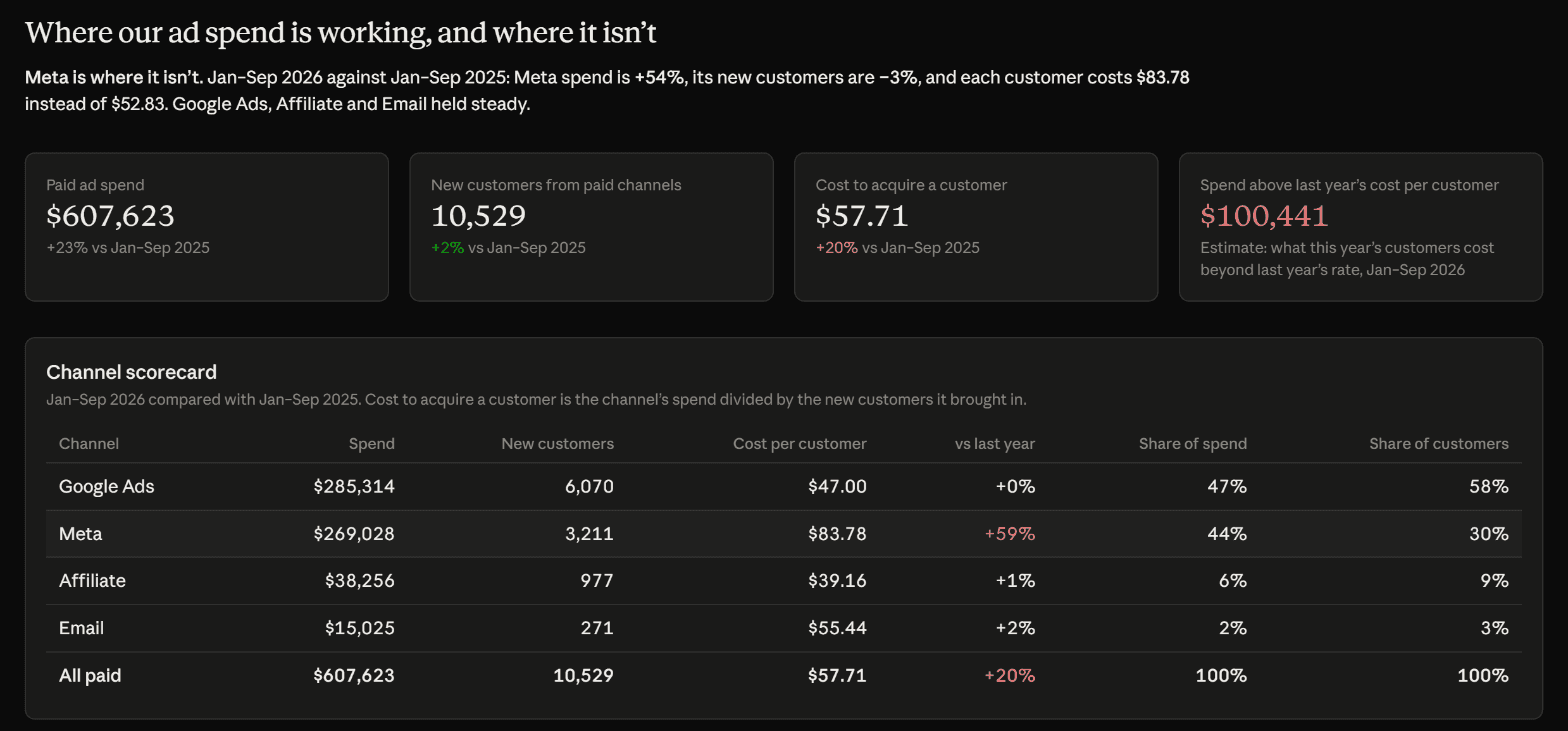The height and width of the screenshot is (731, 1568).
Task: Click "Spend above last year's cost per customer" label
Action: pos(1349,185)
